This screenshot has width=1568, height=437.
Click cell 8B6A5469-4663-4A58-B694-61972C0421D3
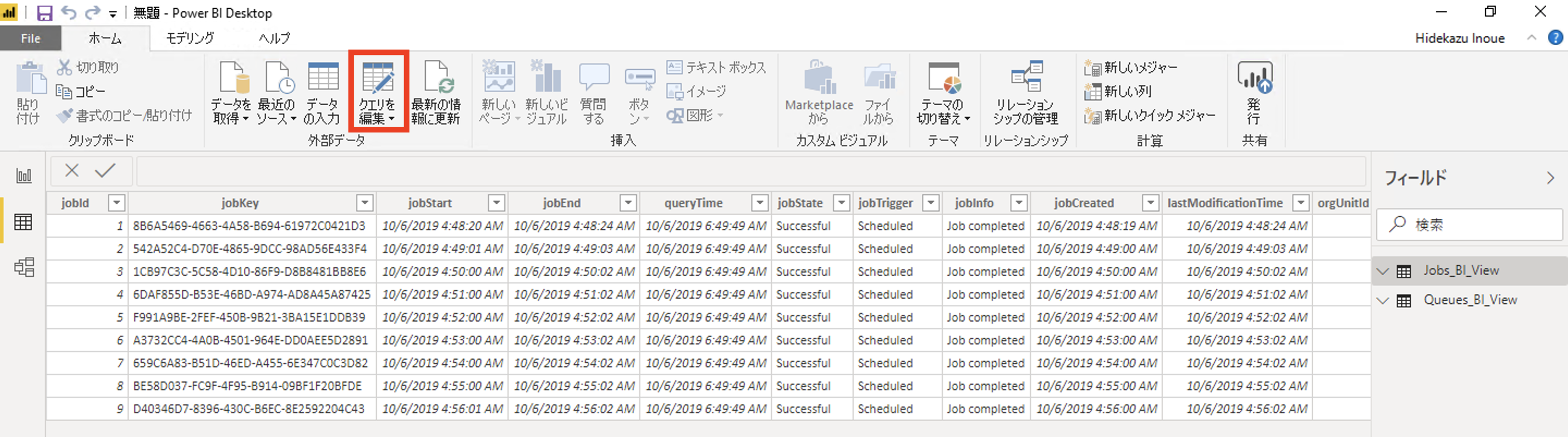pyautogui.click(x=252, y=226)
